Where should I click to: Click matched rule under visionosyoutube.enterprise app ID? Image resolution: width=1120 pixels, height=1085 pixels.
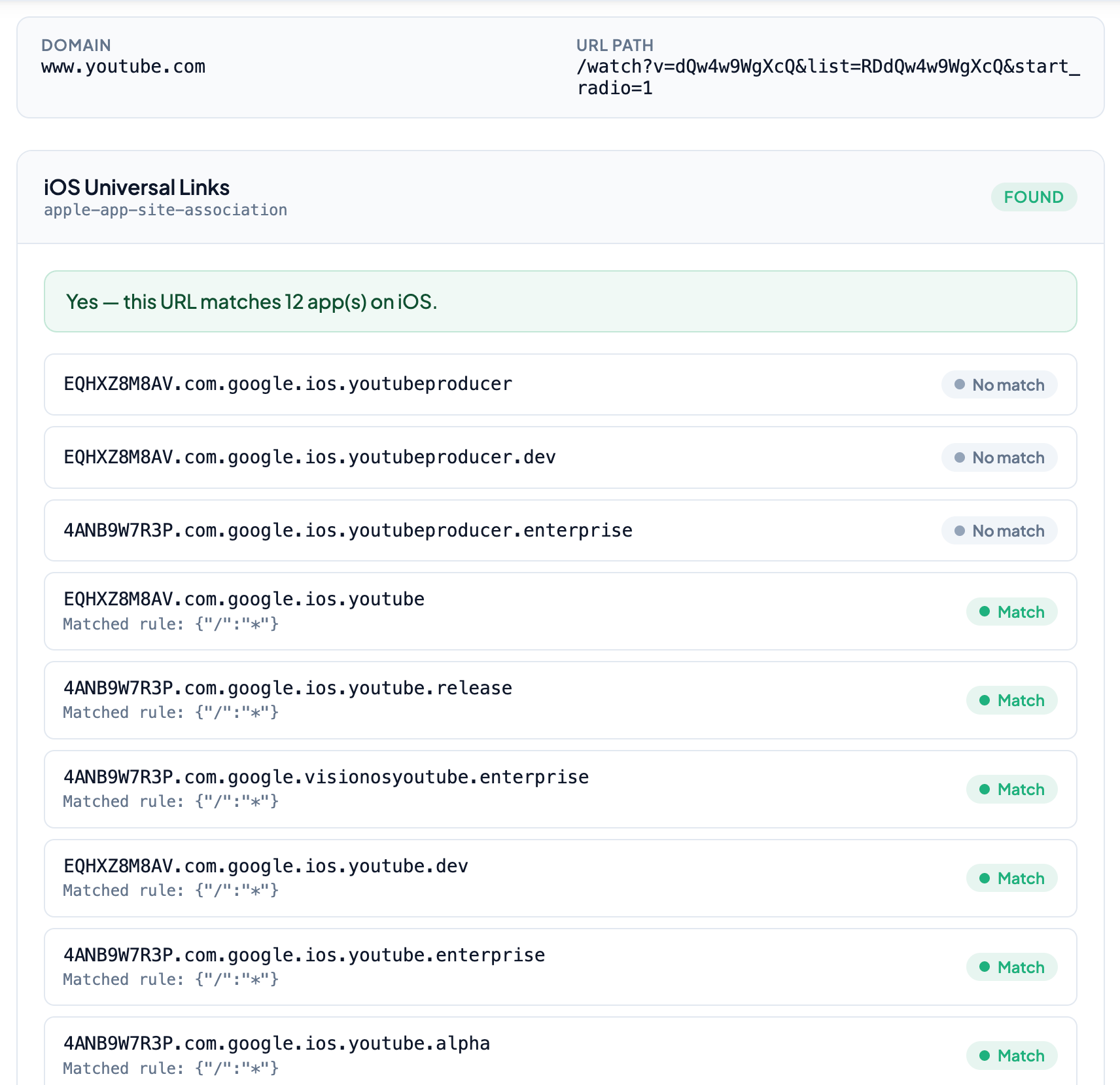click(171, 802)
